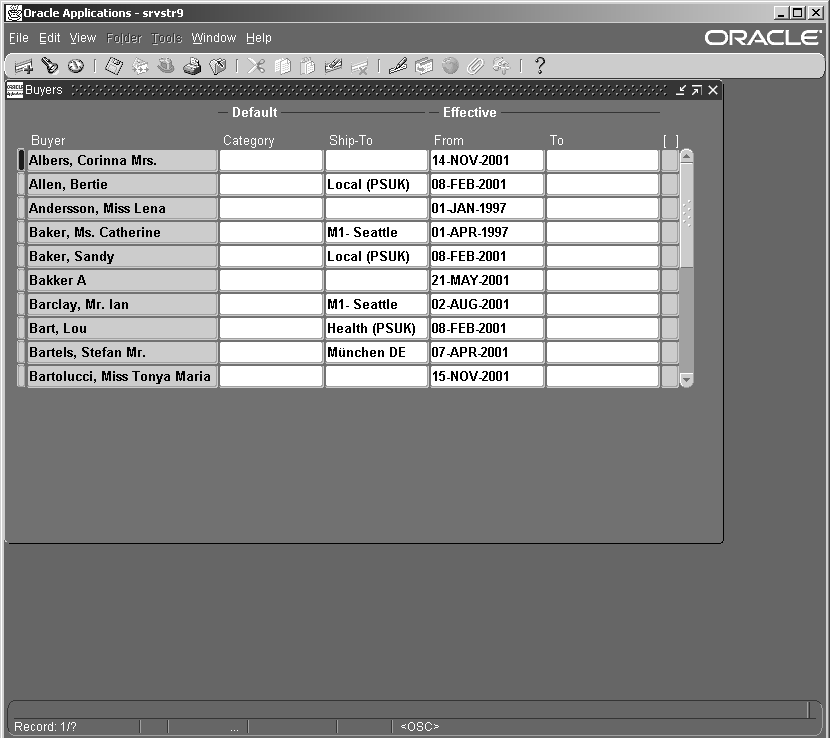Click Ship-To 'Health (PSUK)' for Bart, Lou
The width and height of the screenshot is (830, 738).
click(x=376, y=328)
